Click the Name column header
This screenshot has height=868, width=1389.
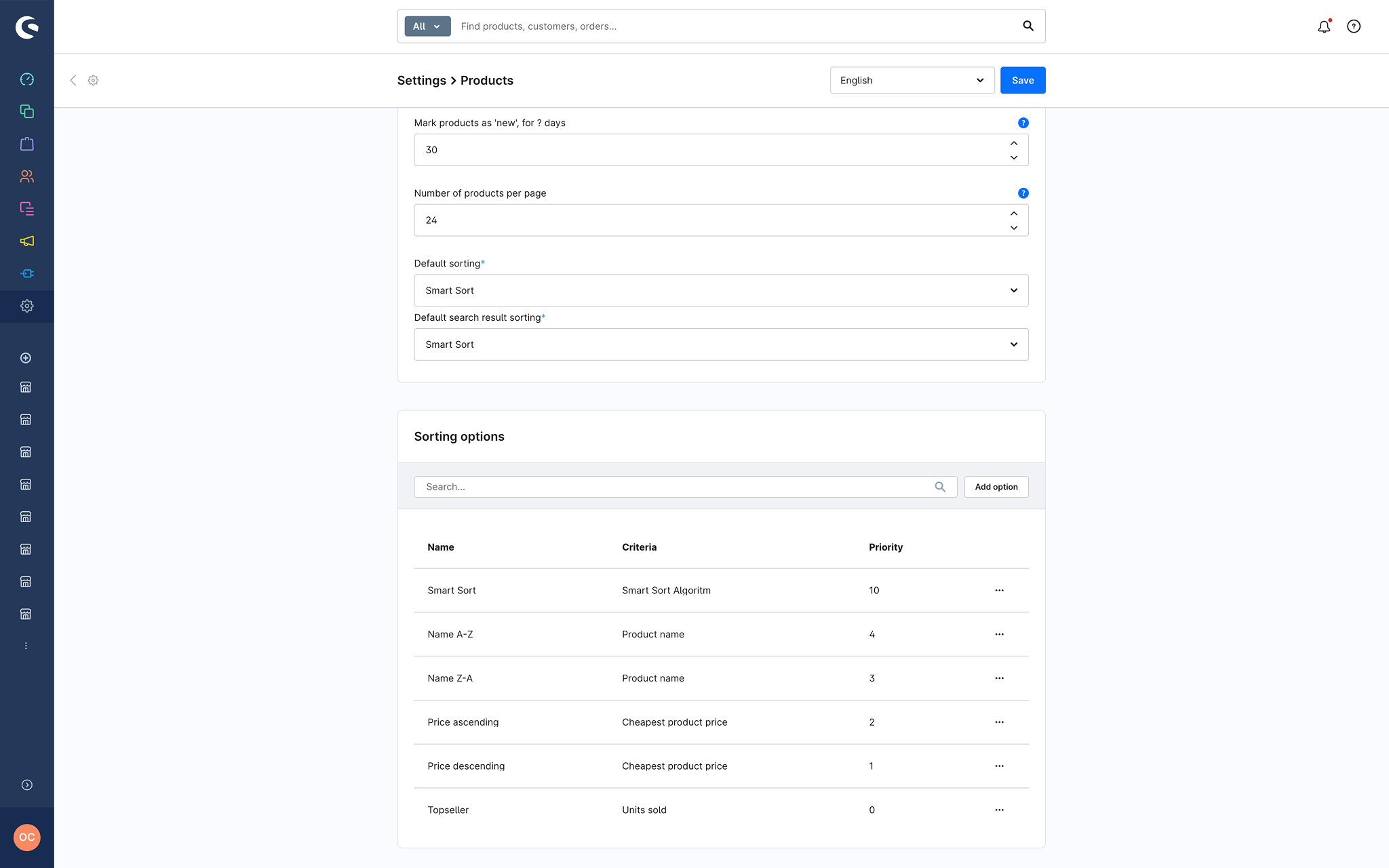pos(441,547)
